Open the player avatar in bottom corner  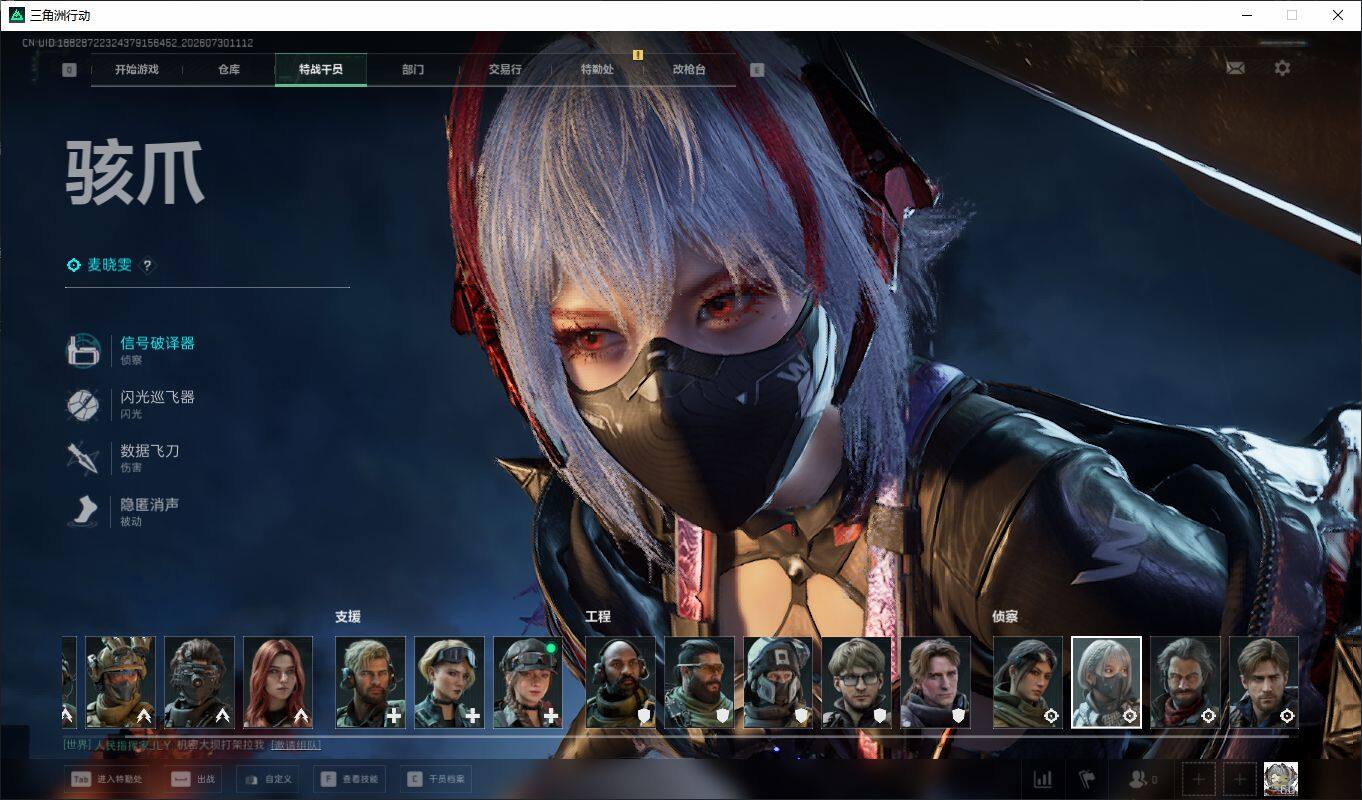[x=1281, y=779]
